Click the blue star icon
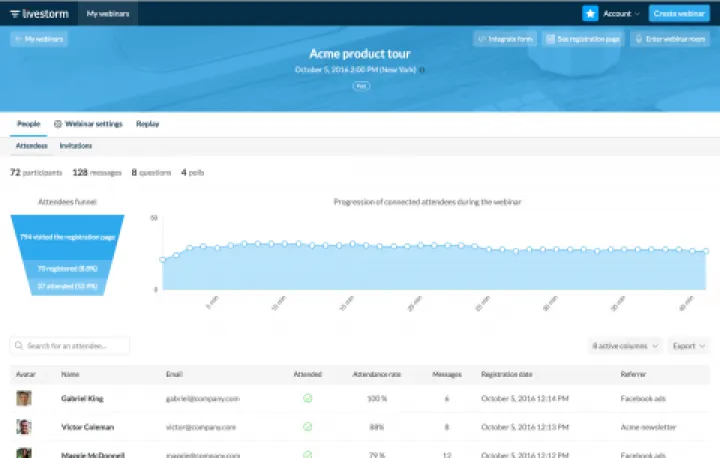Screen dimensions: 720x458 (x=590, y=13)
